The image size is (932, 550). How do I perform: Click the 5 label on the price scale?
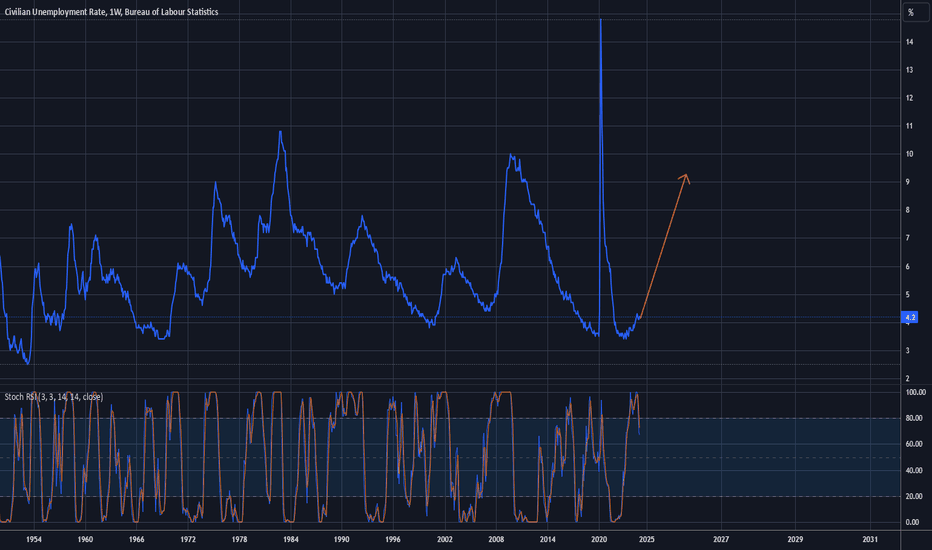click(x=908, y=294)
